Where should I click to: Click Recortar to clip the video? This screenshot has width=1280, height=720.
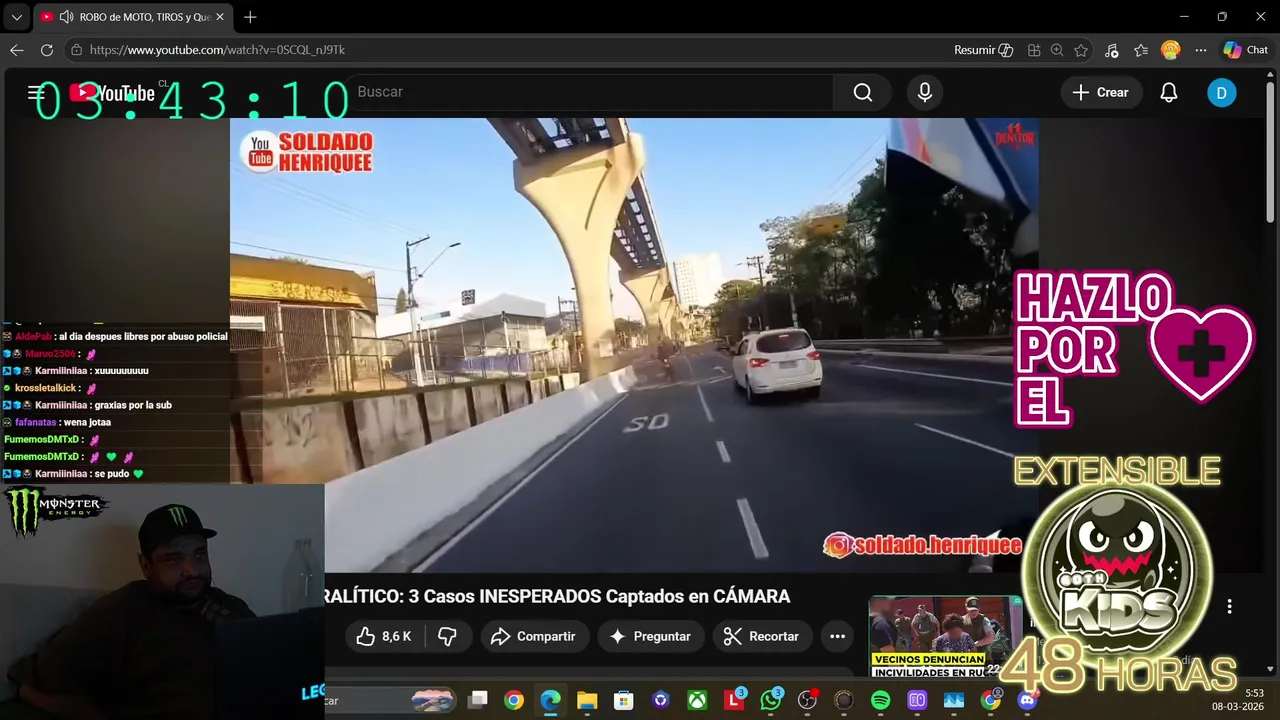click(x=761, y=636)
